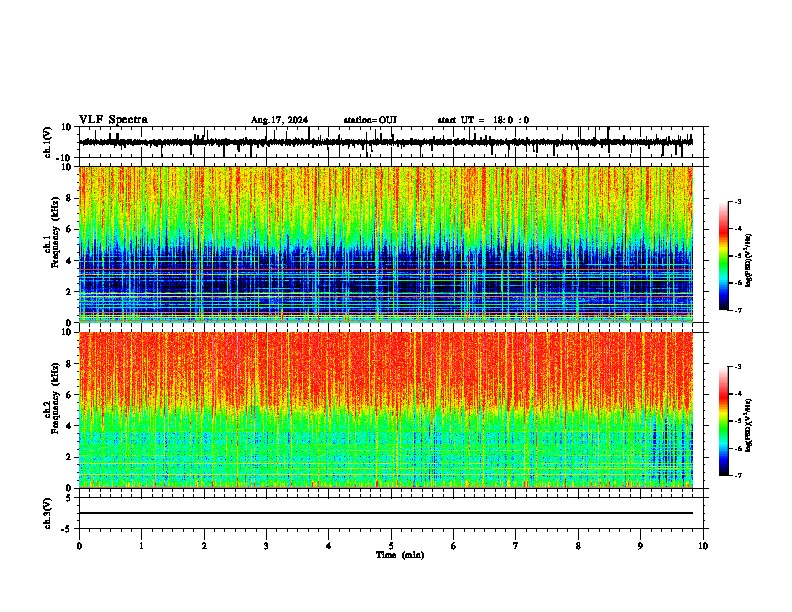Click the "6" kHz tick of ch.1 spectrogram

coord(70,229)
